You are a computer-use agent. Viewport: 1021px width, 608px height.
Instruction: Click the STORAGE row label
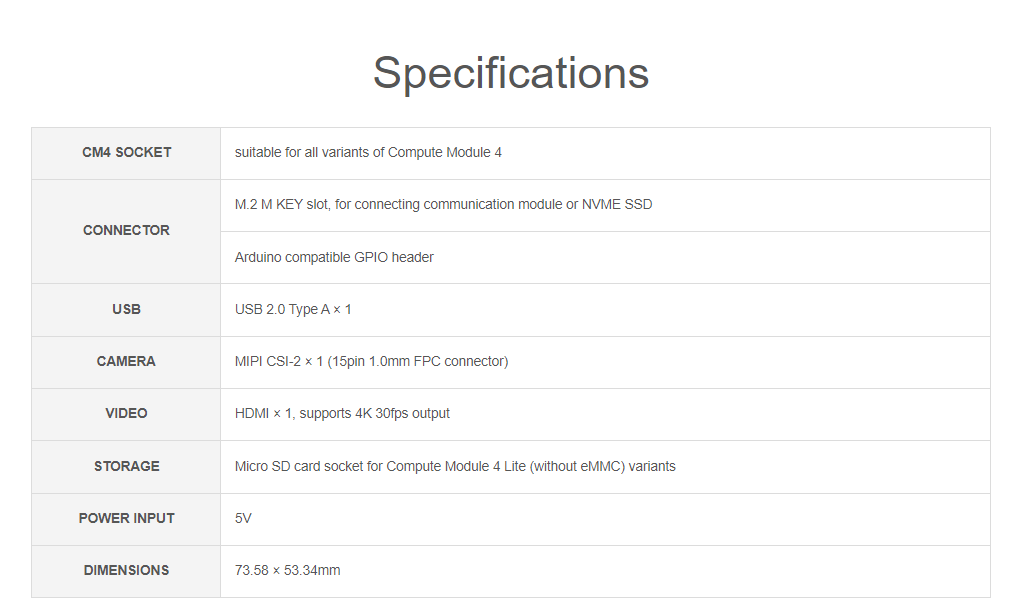126,466
